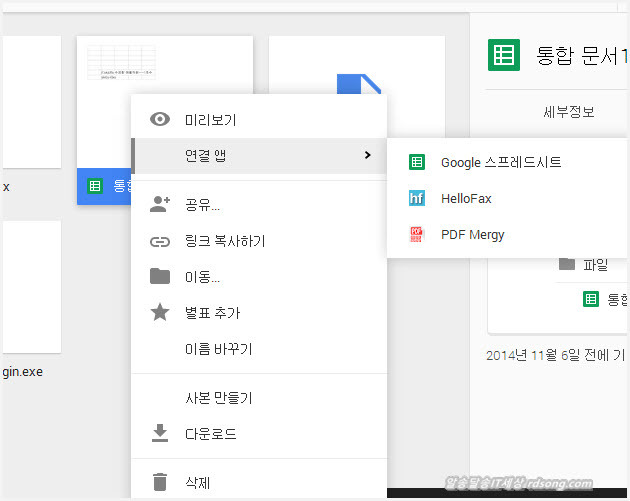Click the eye icon beside 미리보기

click(x=160, y=119)
